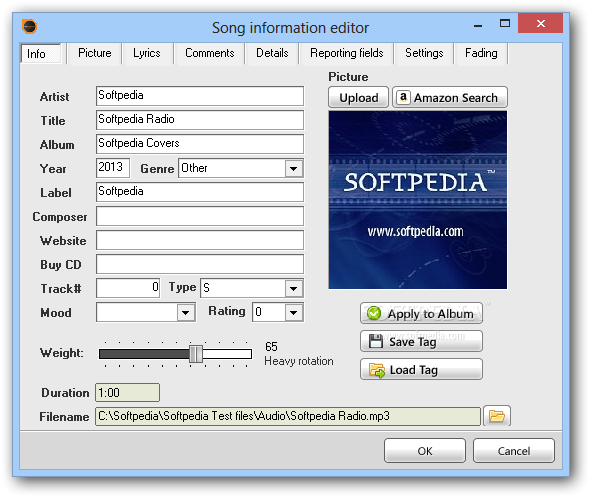Image resolution: width=590 pixels, height=497 pixels.
Task: Open the Details tab
Action: pos(272,53)
